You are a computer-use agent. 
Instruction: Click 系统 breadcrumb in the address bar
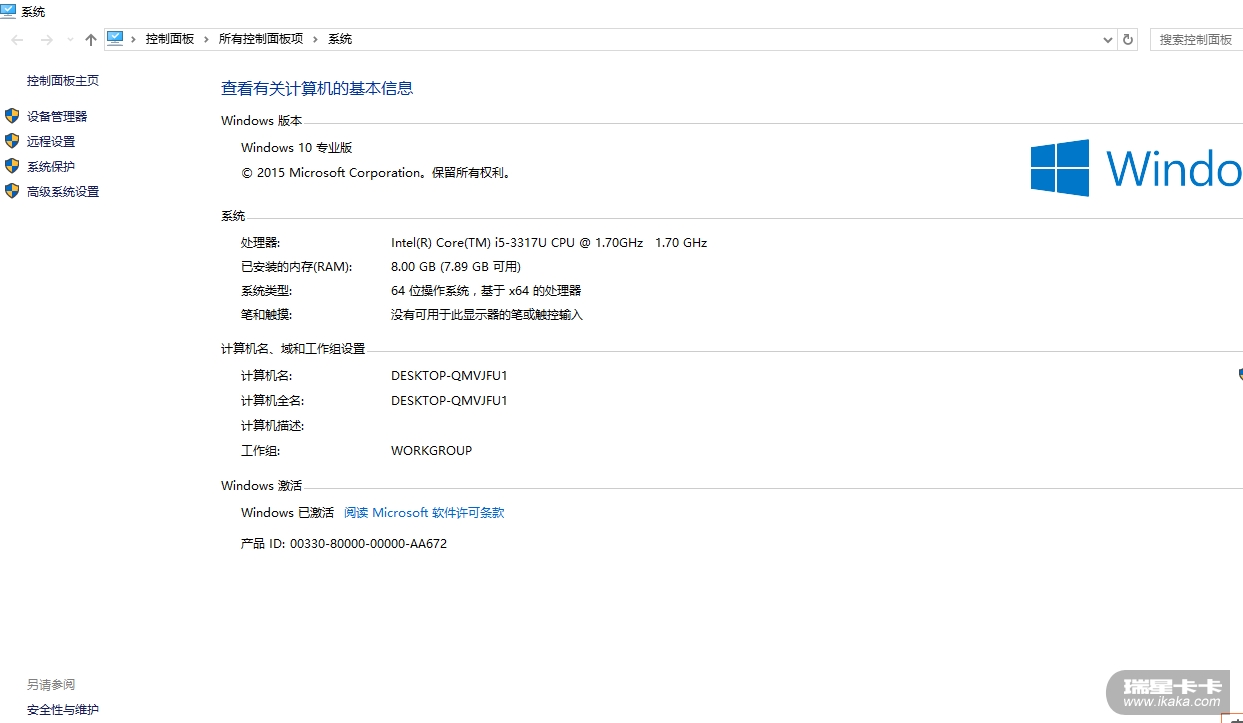pos(340,39)
